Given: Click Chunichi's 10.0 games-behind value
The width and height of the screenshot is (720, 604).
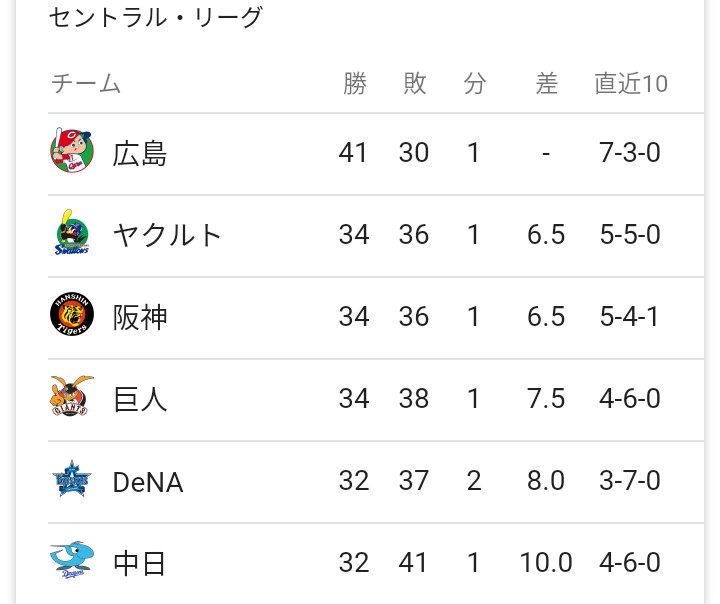Looking at the screenshot, I should tap(546, 563).
